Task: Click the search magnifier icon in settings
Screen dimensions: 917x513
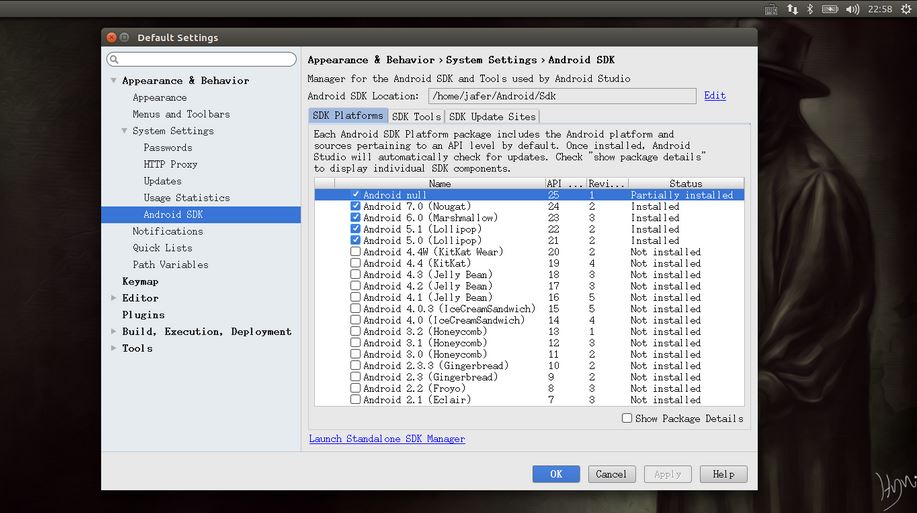Action: [114, 59]
